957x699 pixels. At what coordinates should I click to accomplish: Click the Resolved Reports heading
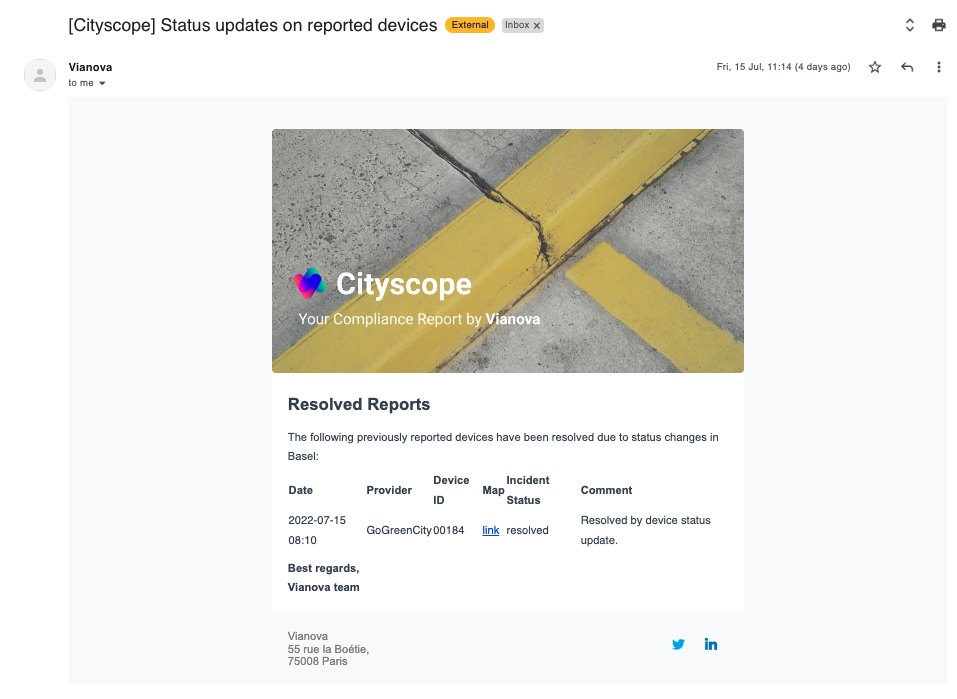[359, 404]
